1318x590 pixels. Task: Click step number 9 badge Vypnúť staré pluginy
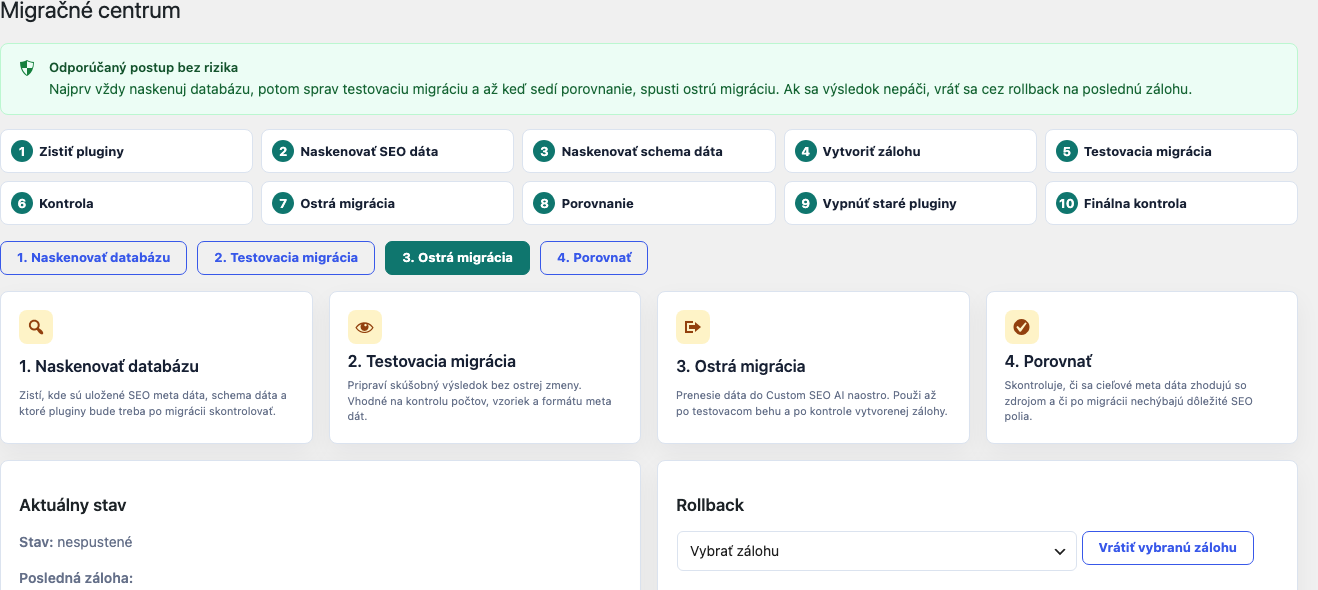tap(805, 203)
